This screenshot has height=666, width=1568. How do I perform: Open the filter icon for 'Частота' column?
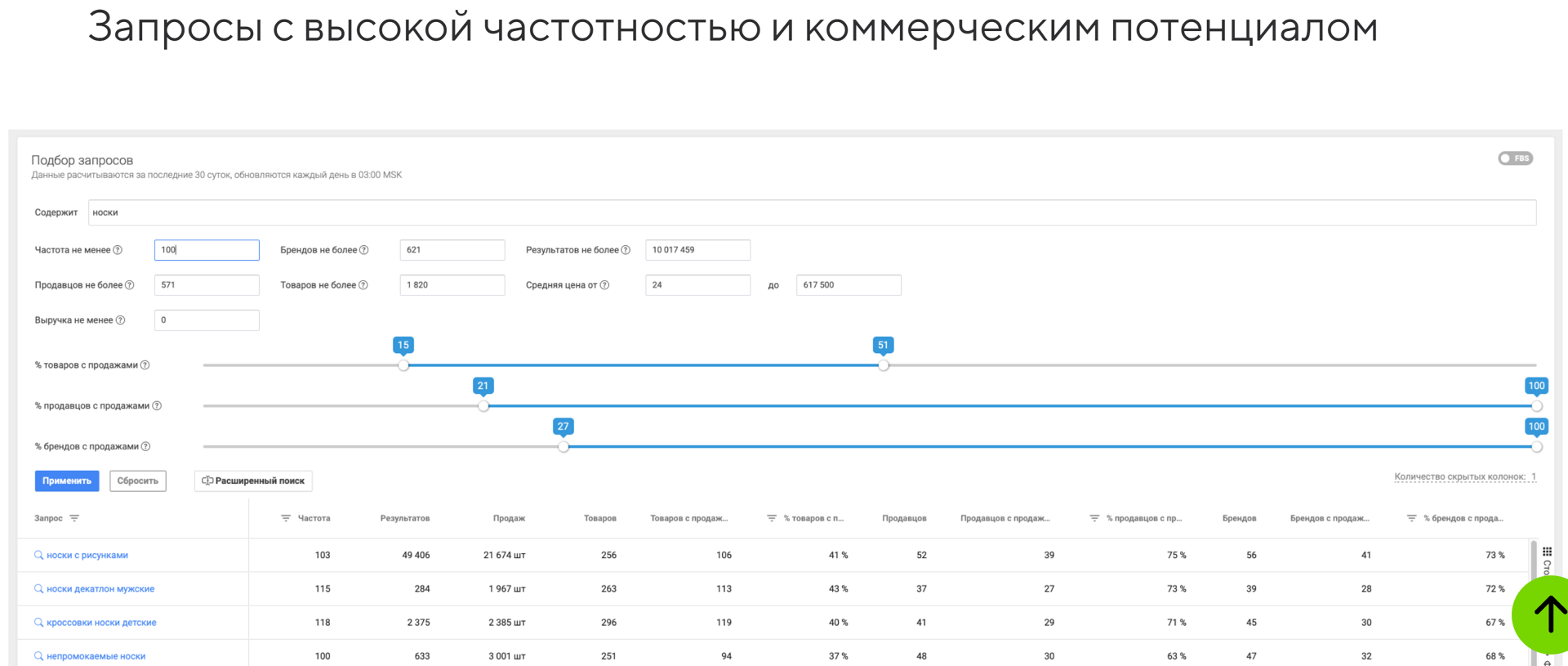[286, 519]
